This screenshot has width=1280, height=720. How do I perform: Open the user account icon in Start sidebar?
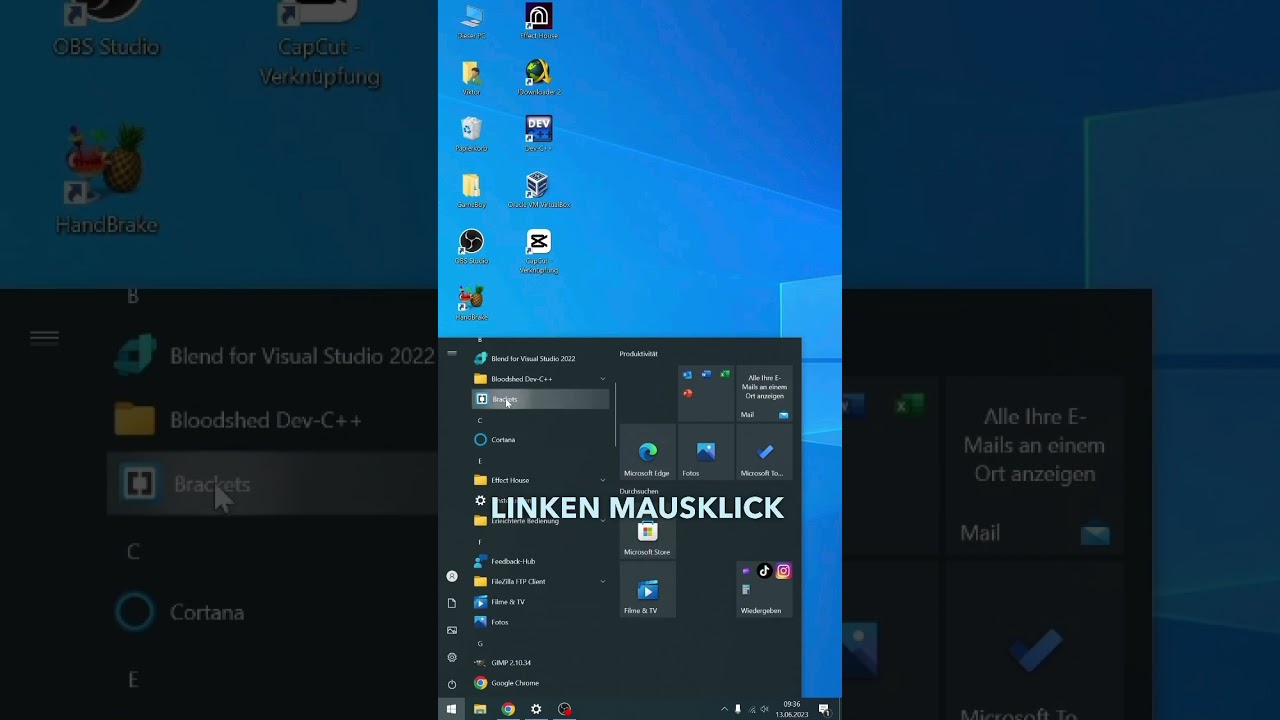click(452, 576)
